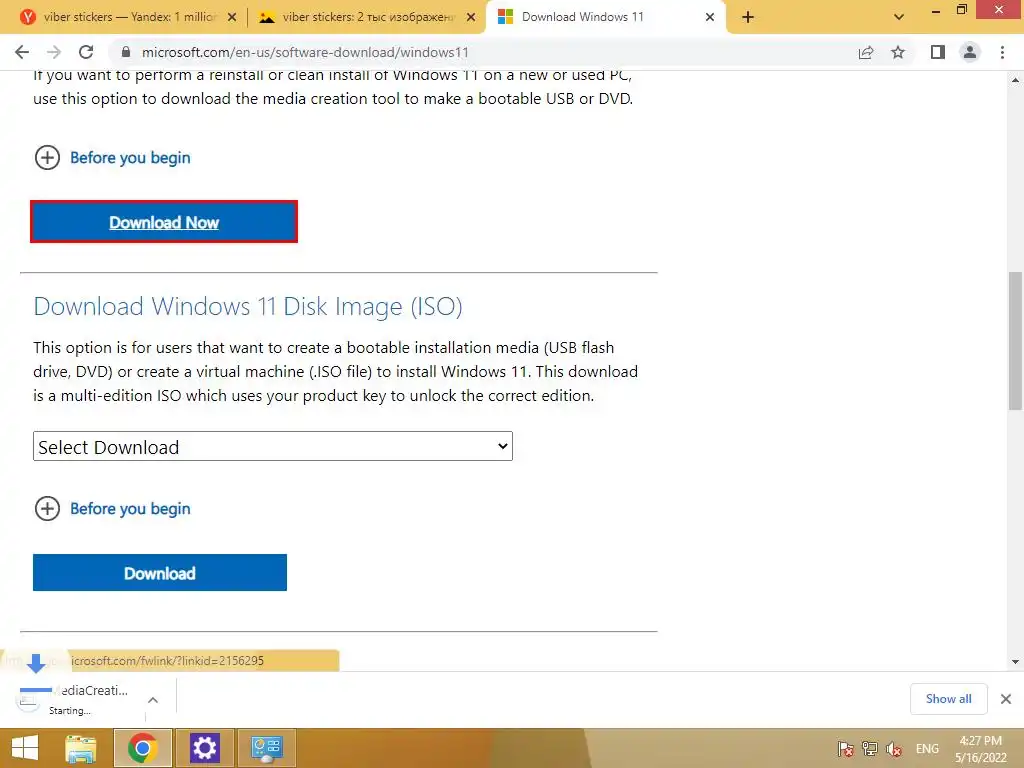Image resolution: width=1024 pixels, height=768 pixels.
Task: Click the network tray icon
Action: tap(870, 748)
